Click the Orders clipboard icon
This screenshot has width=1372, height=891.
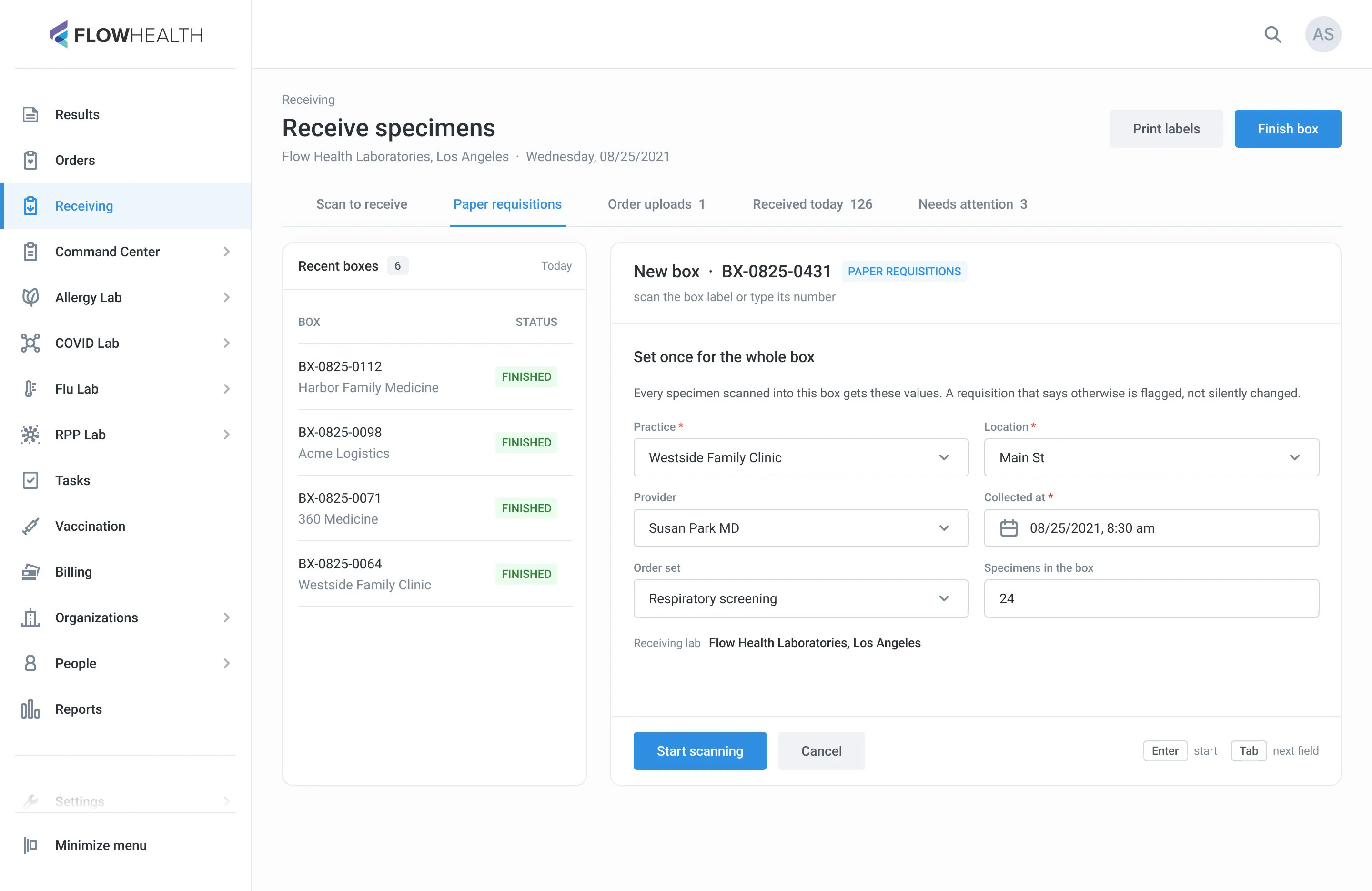click(x=30, y=160)
